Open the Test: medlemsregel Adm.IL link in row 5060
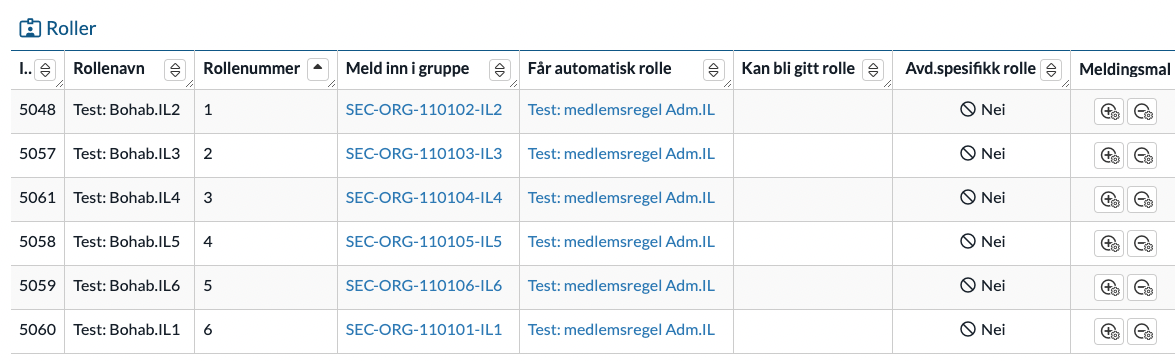Image resolution: width=1175 pixels, height=361 pixels. click(621, 330)
